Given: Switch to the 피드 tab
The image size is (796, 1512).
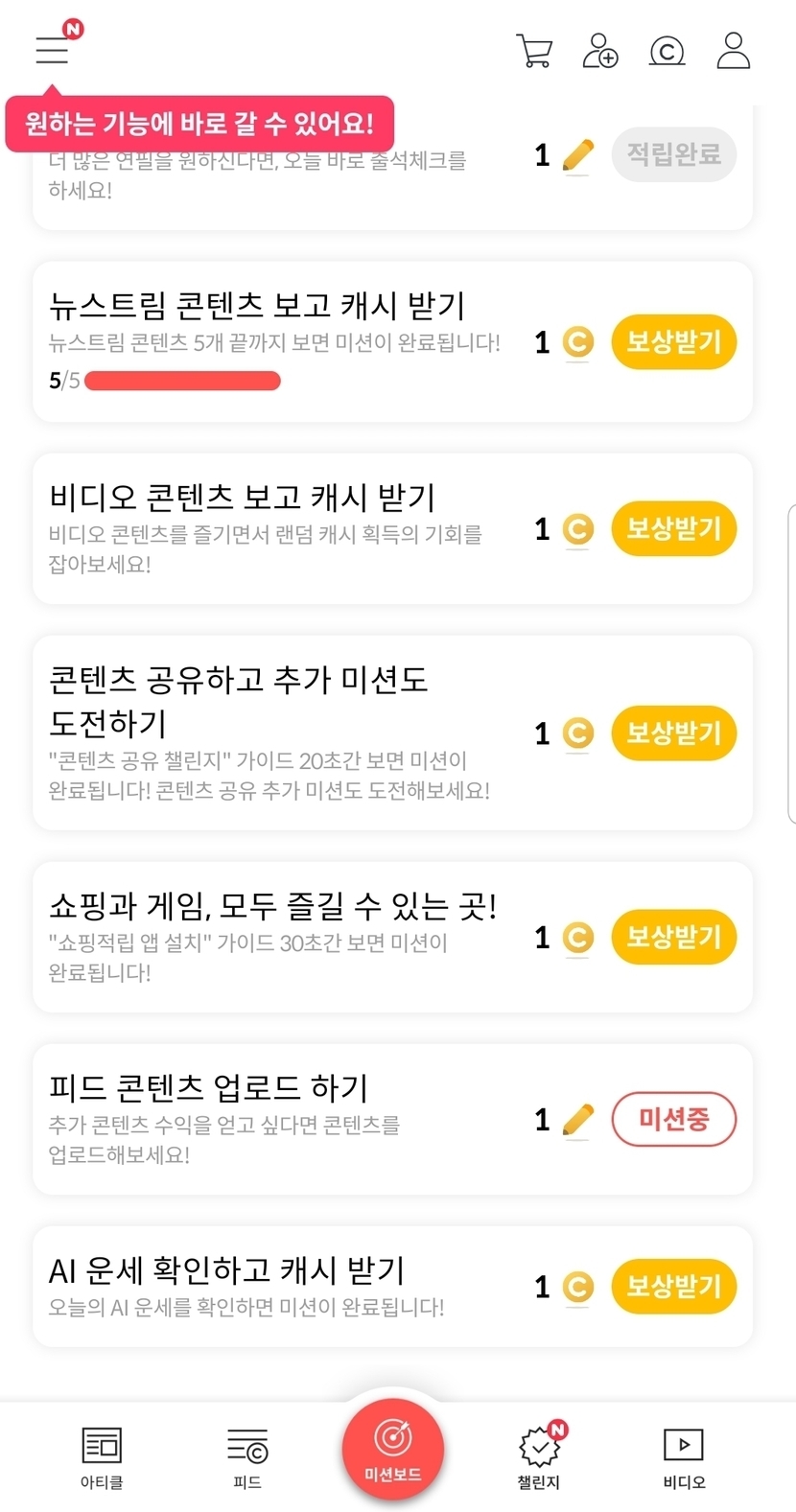Looking at the screenshot, I should pyautogui.click(x=247, y=1457).
